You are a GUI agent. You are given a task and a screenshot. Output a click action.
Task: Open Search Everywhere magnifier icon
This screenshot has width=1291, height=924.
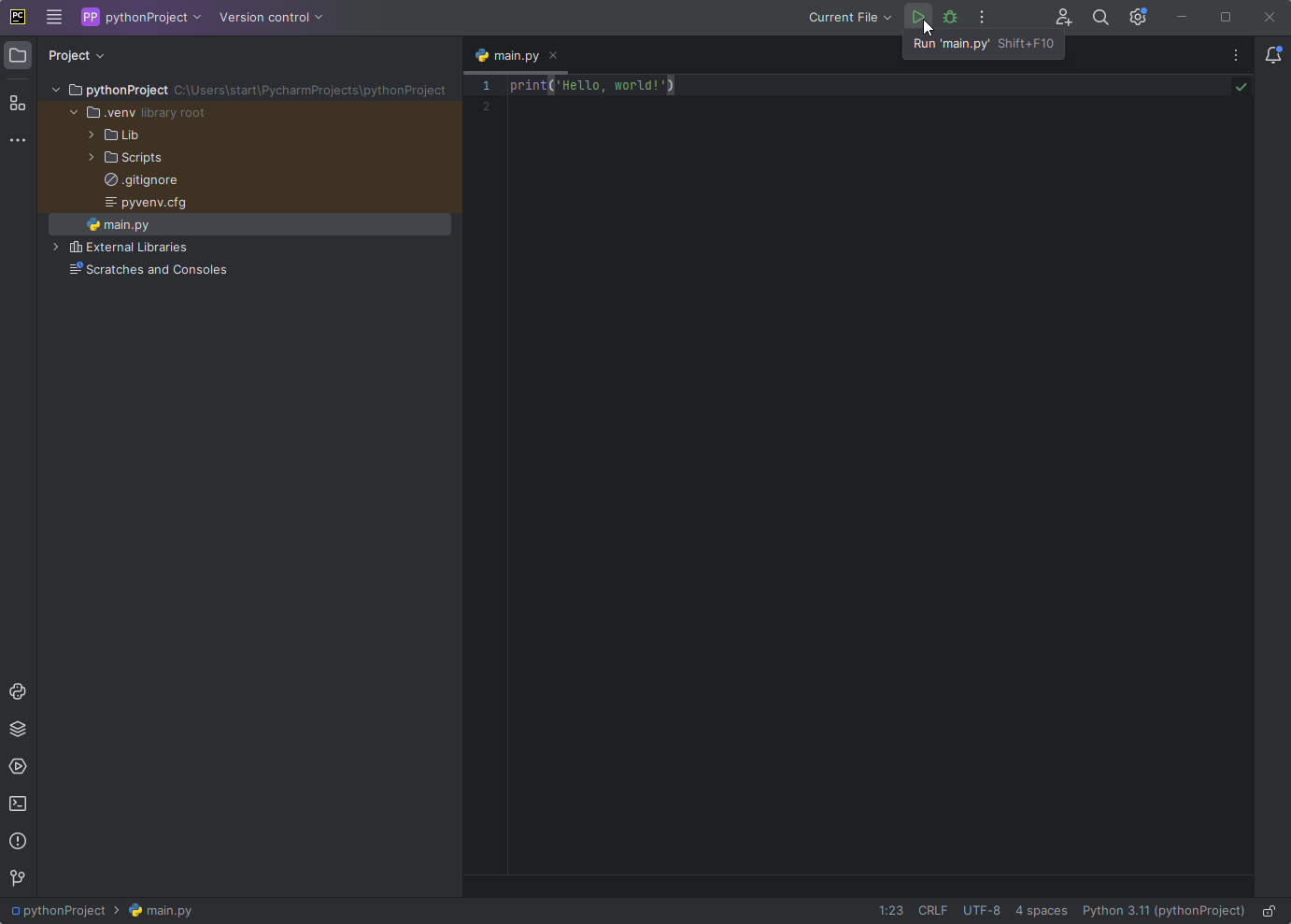click(1100, 17)
